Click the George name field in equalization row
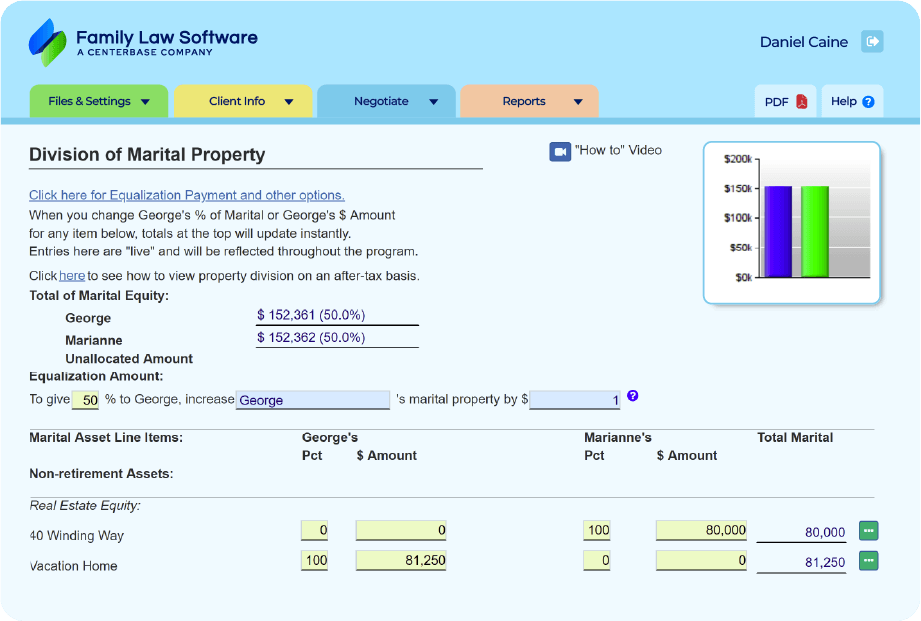921x621 pixels. pyautogui.click(x=312, y=400)
